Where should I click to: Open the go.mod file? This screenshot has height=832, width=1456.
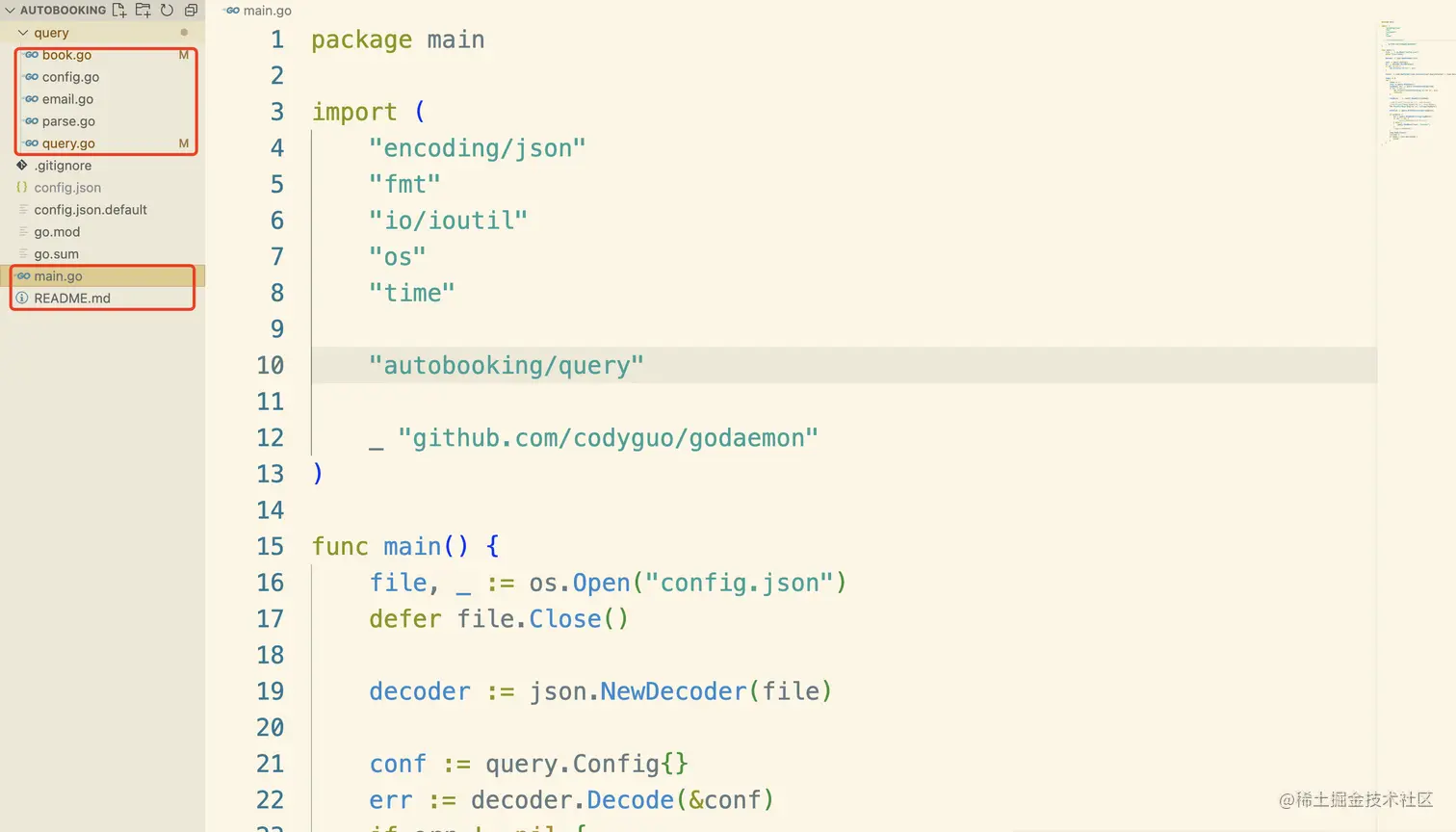coord(56,231)
